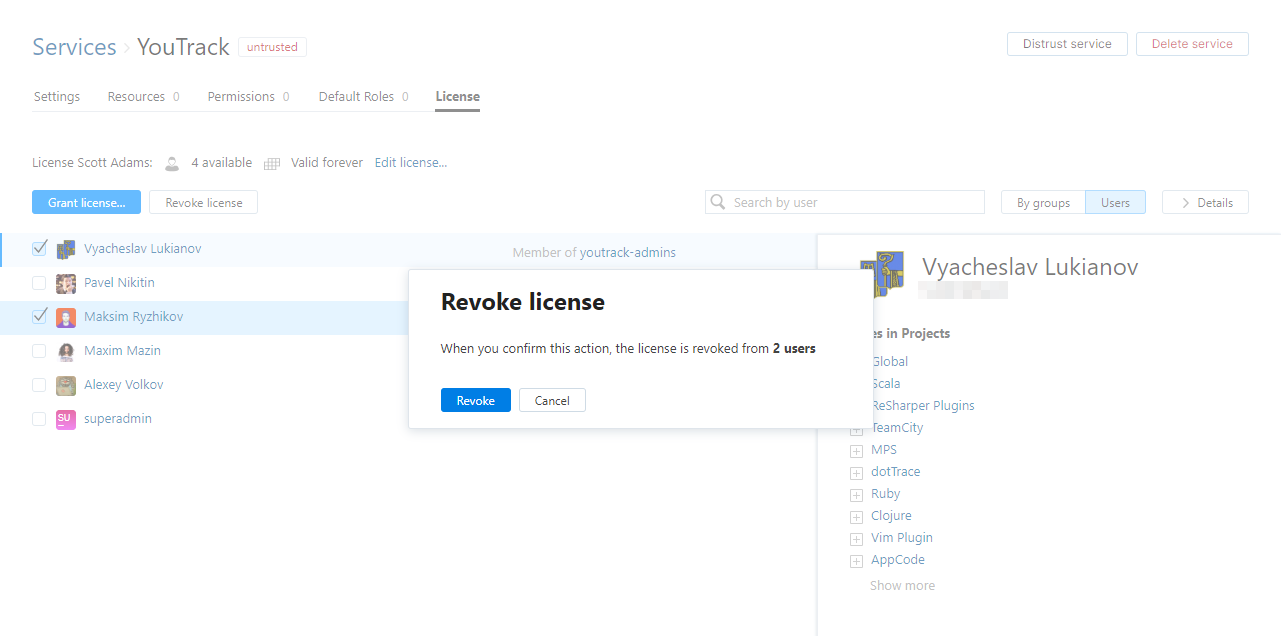This screenshot has height=636, width=1281.
Task: Check Pavel Nikitin checkbox
Action: click(x=39, y=283)
